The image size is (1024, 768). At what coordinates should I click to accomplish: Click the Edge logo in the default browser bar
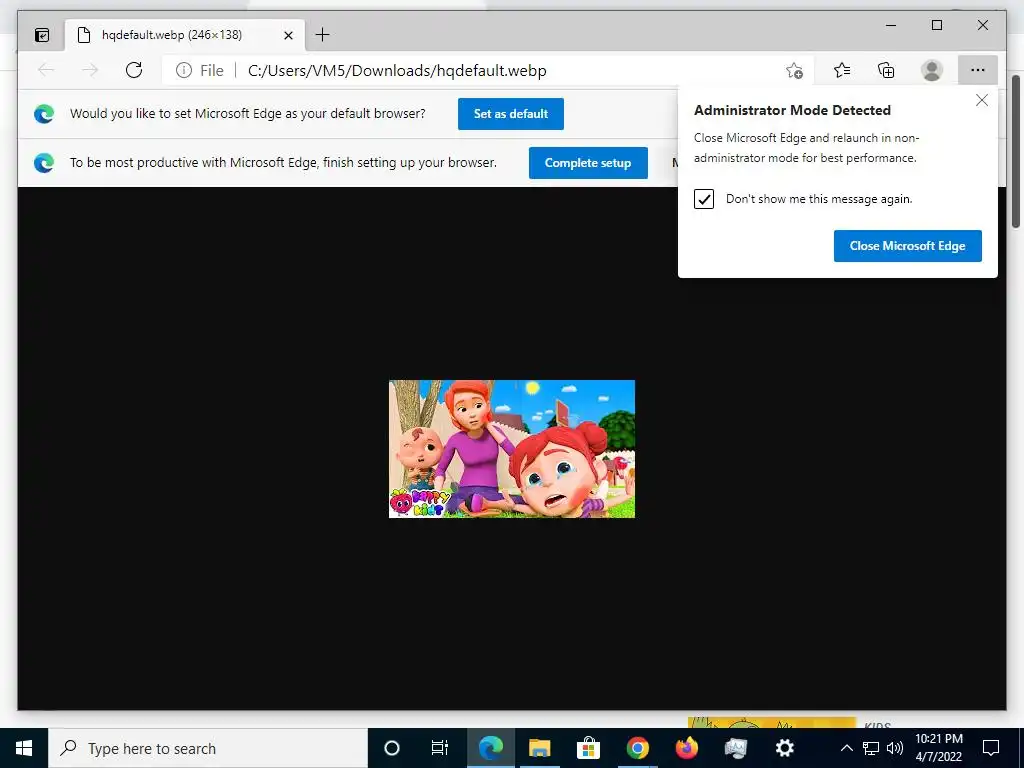click(x=44, y=114)
